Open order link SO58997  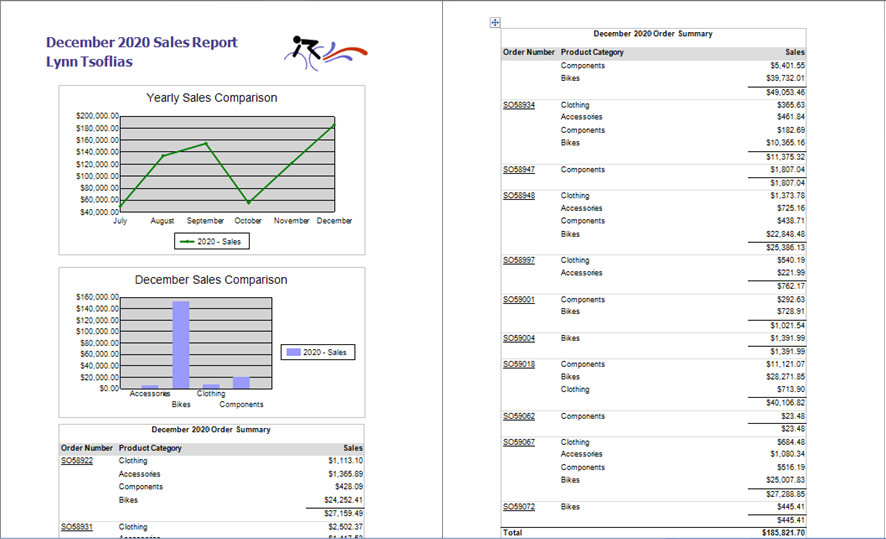tap(519, 260)
